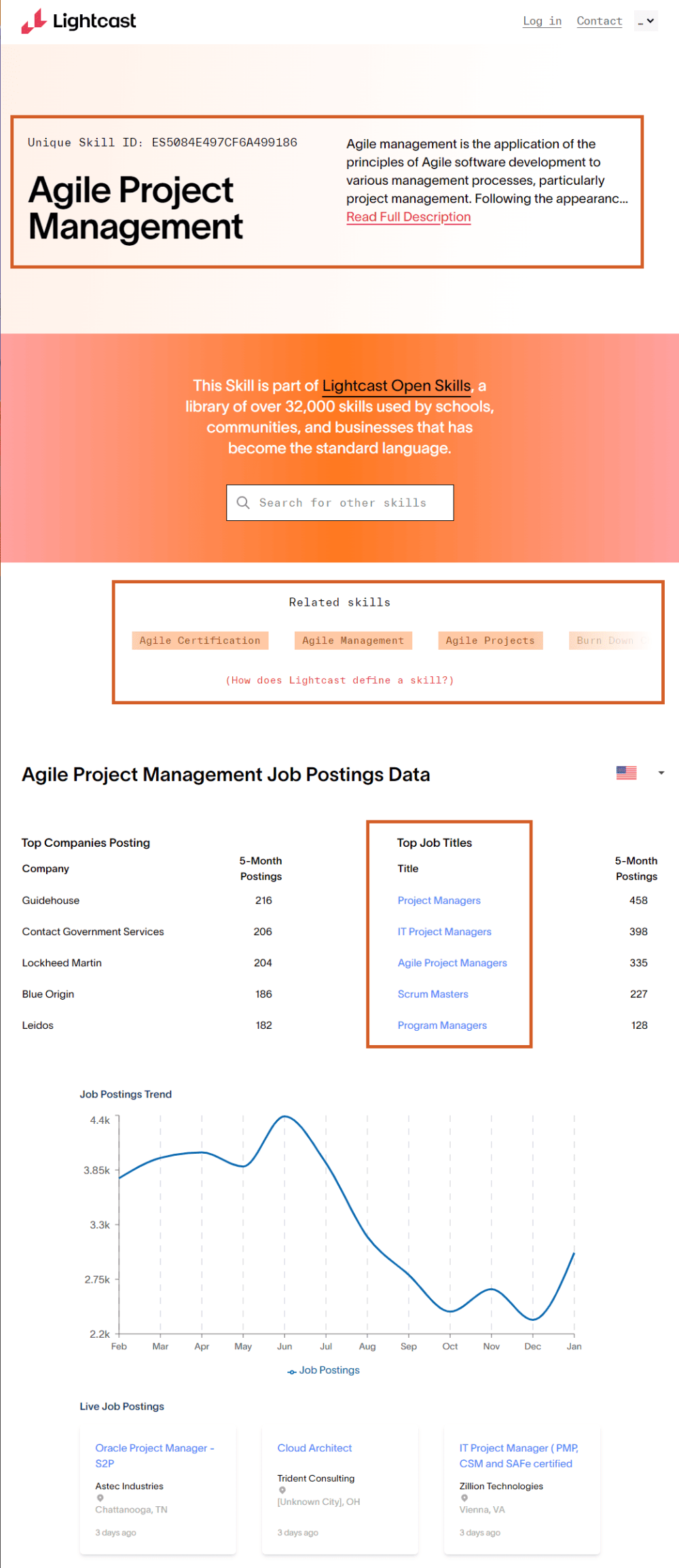The width and height of the screenshot is (679, 1568).
Task: Click the Lightcast logo
Action: [78, 21]
